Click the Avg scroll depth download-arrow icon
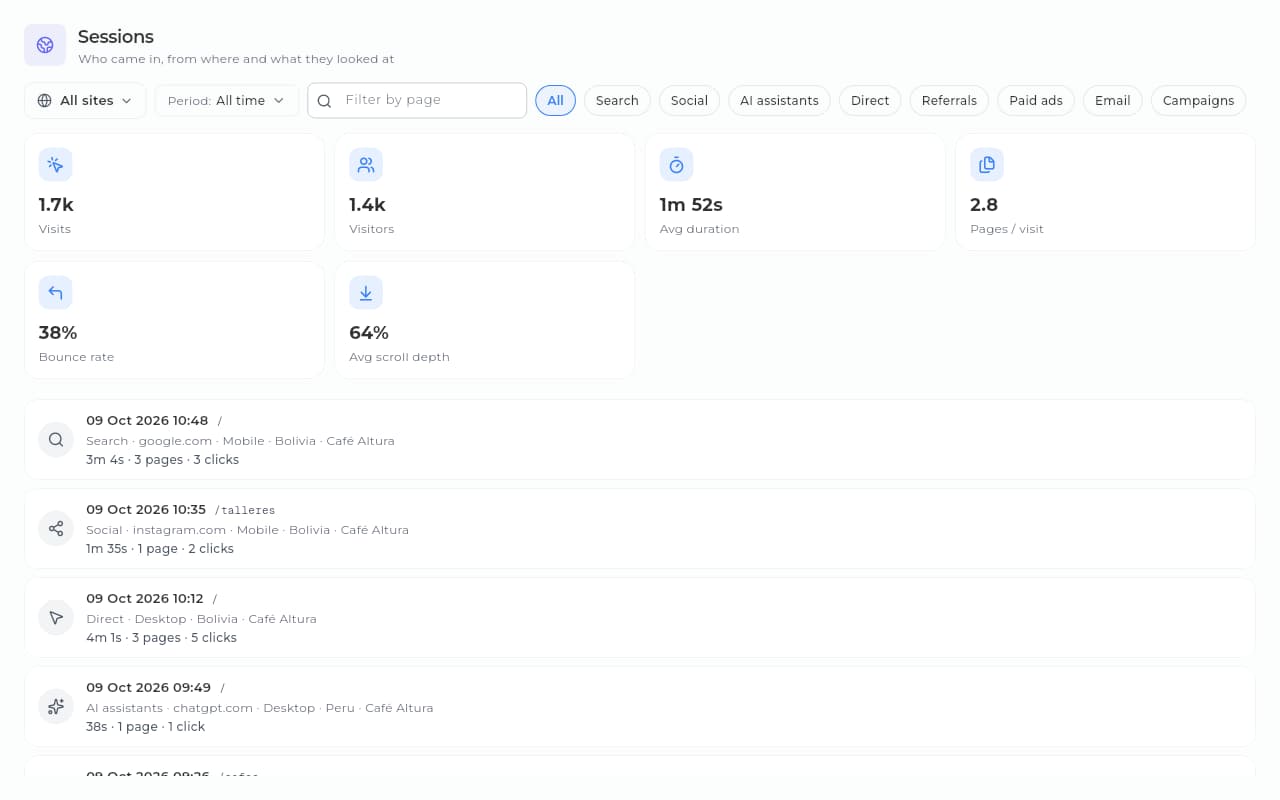The image size is (1280, 800). [366, 293]
